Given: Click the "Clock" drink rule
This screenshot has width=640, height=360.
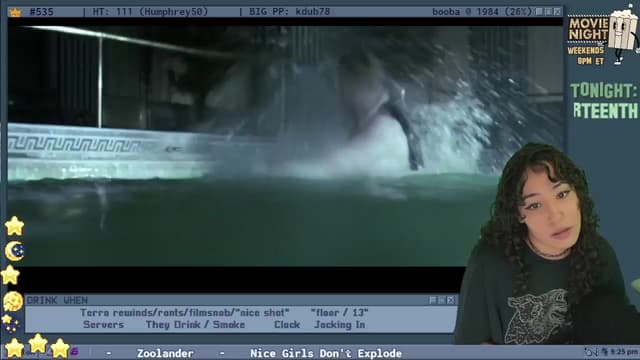Looking at the screenshot, I should [x=287, y=324].
